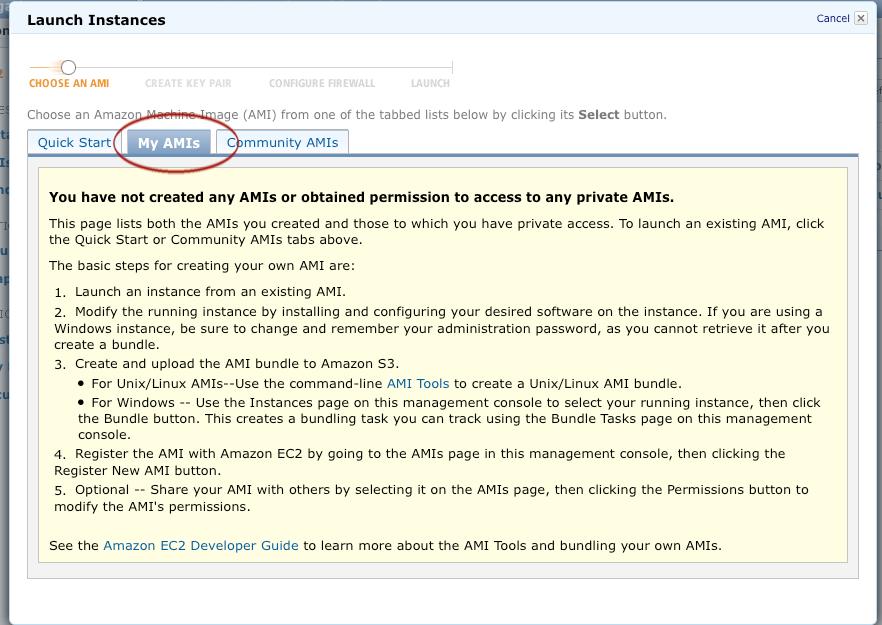Click the Cancel link in dialog header

(832, 18)
